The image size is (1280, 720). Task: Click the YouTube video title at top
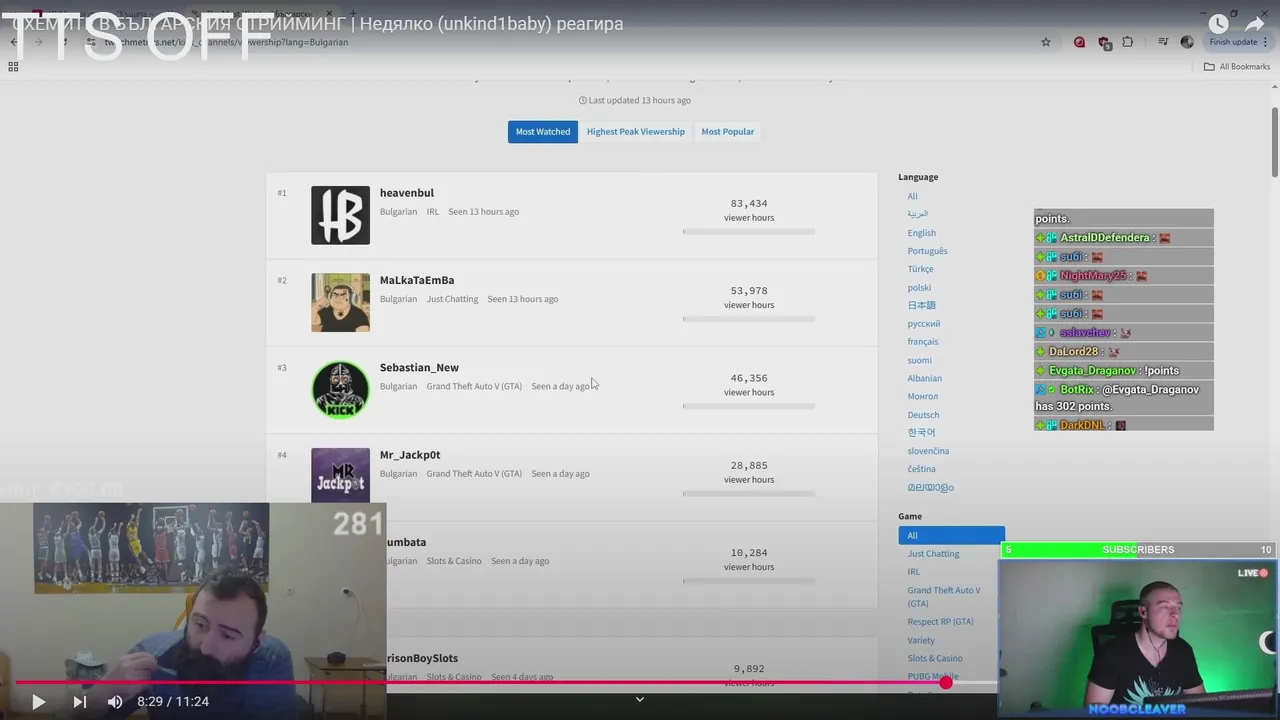tap(318, 23)
